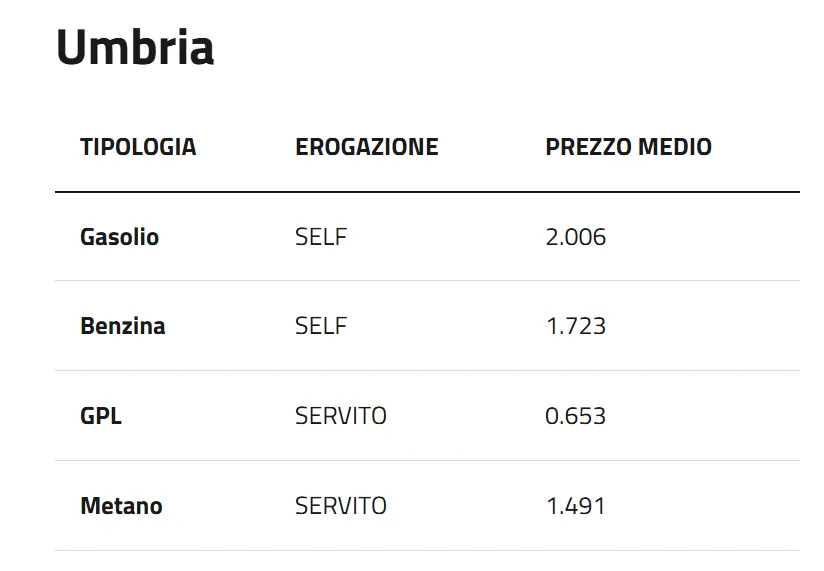
Task: Click the Gasolio price 2.006
Action: click(576, 237)
